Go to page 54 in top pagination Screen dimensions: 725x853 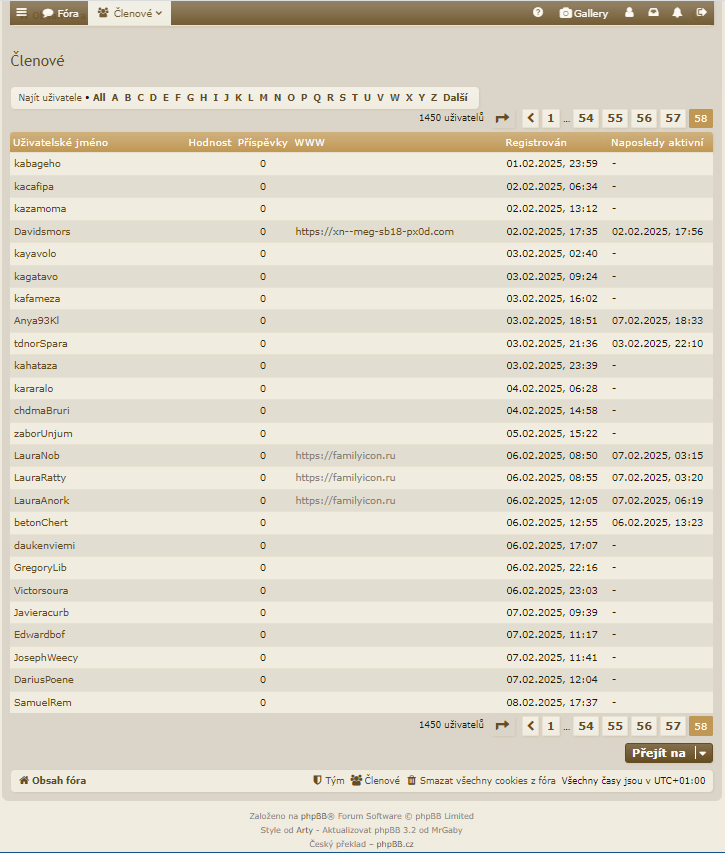pyautogui.click(x=585, y=118)
